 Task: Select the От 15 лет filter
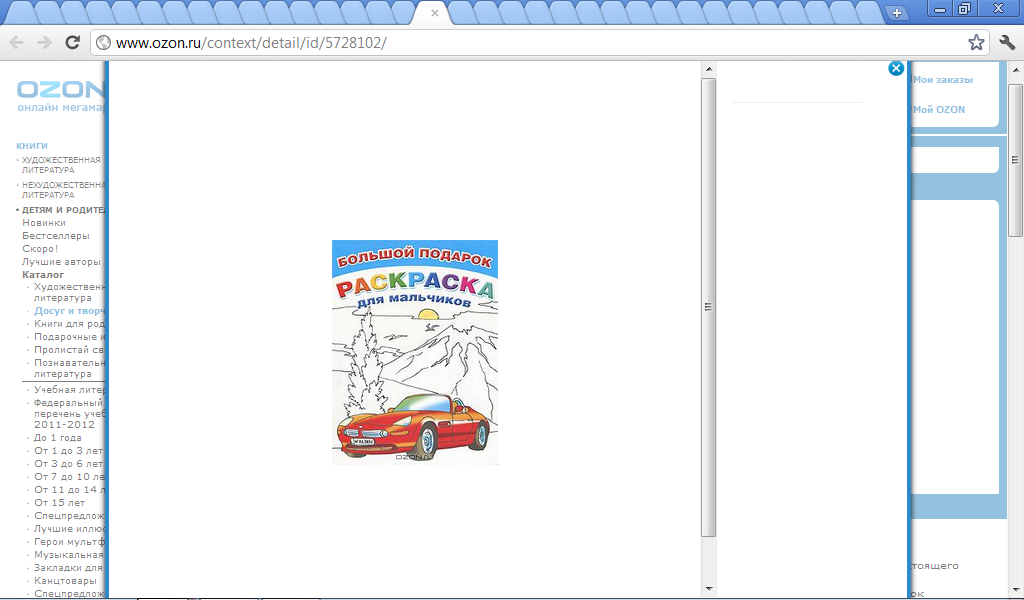(x=59, y=503)
